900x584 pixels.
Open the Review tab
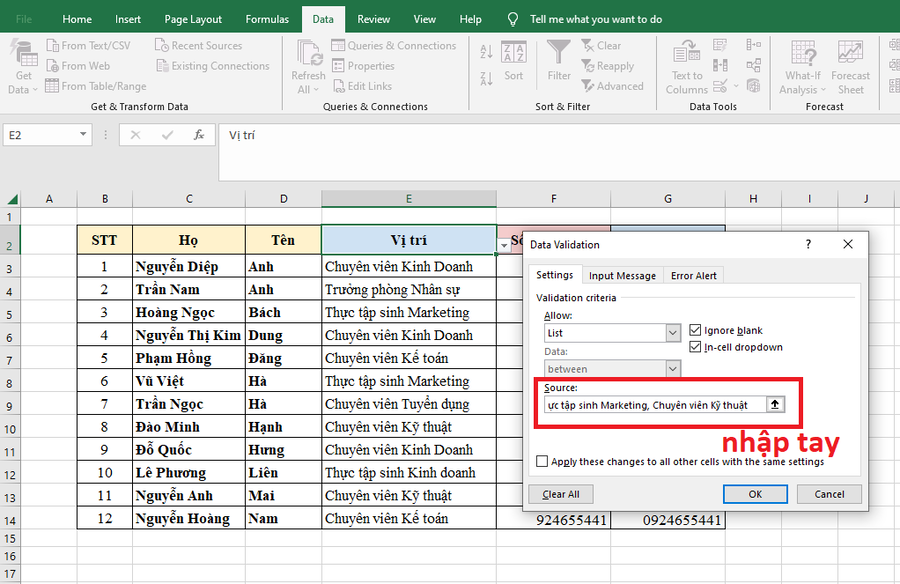374,20
